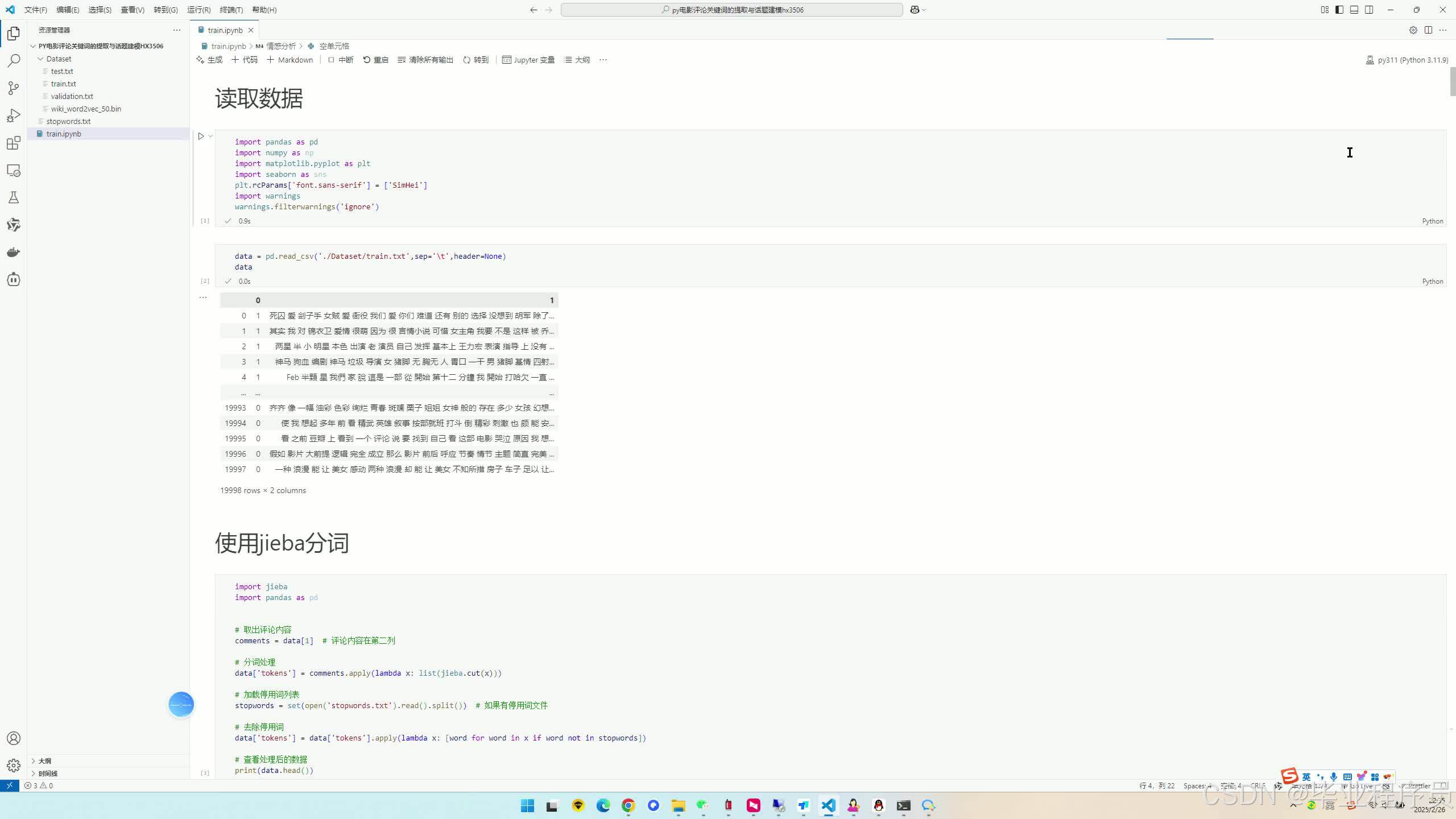
Task: Open the Search view in activity bar
Action: point(14,61)
